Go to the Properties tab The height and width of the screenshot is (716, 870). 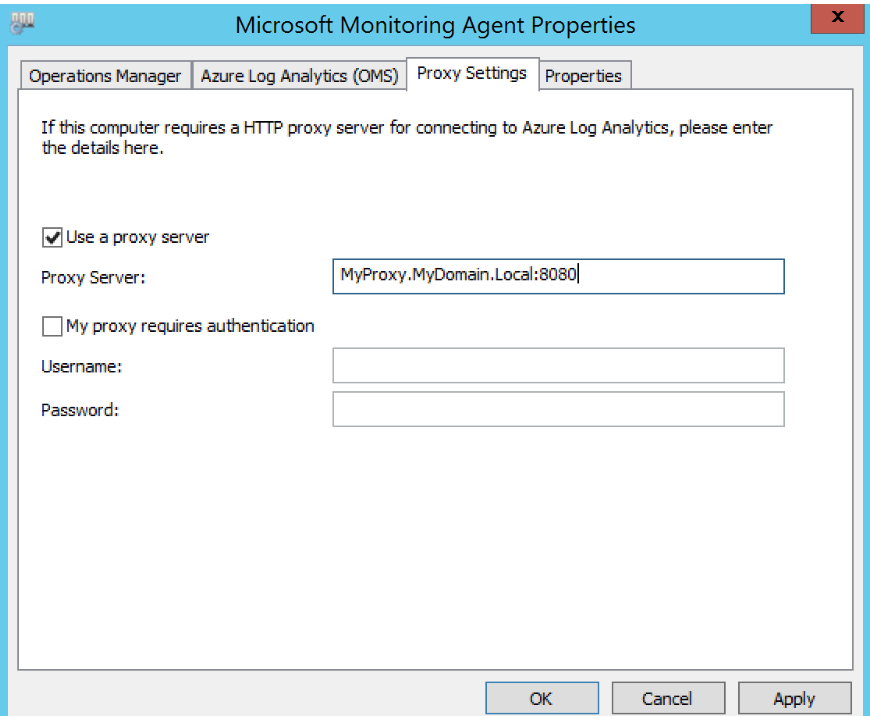click(x=584, y=75)
